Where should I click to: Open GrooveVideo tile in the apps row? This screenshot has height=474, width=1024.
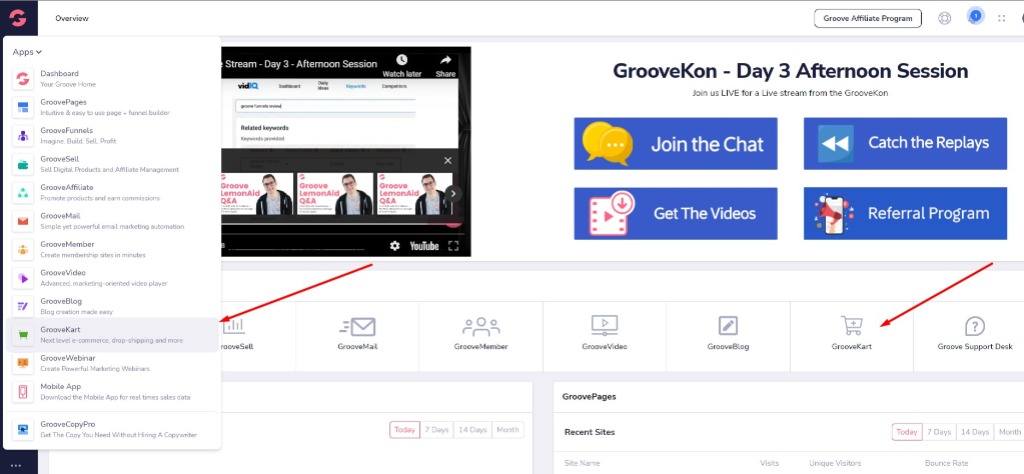[x=604, y=336]
